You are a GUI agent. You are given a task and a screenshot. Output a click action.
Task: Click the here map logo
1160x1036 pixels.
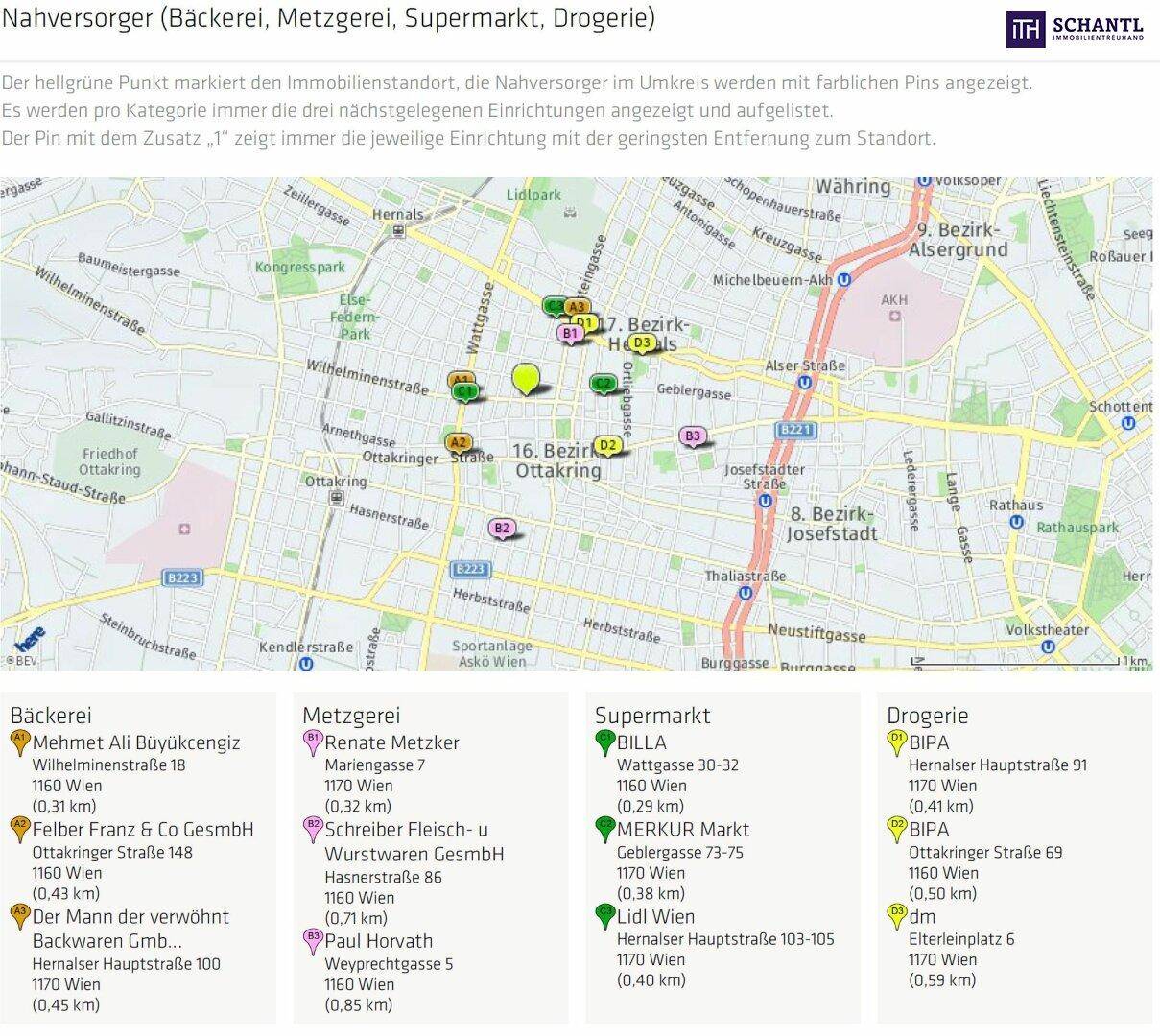coord(30,639)
